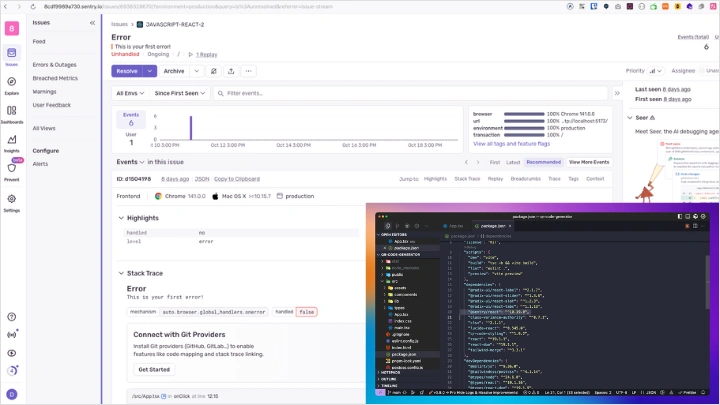Collapse the Highlights section
Screen dimensions: 720x405
[121, 218]
